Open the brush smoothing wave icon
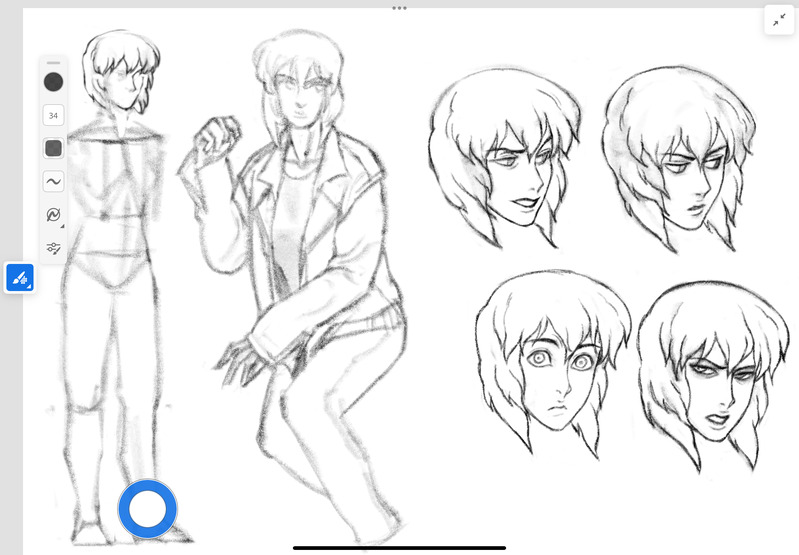 coord(53,181)
